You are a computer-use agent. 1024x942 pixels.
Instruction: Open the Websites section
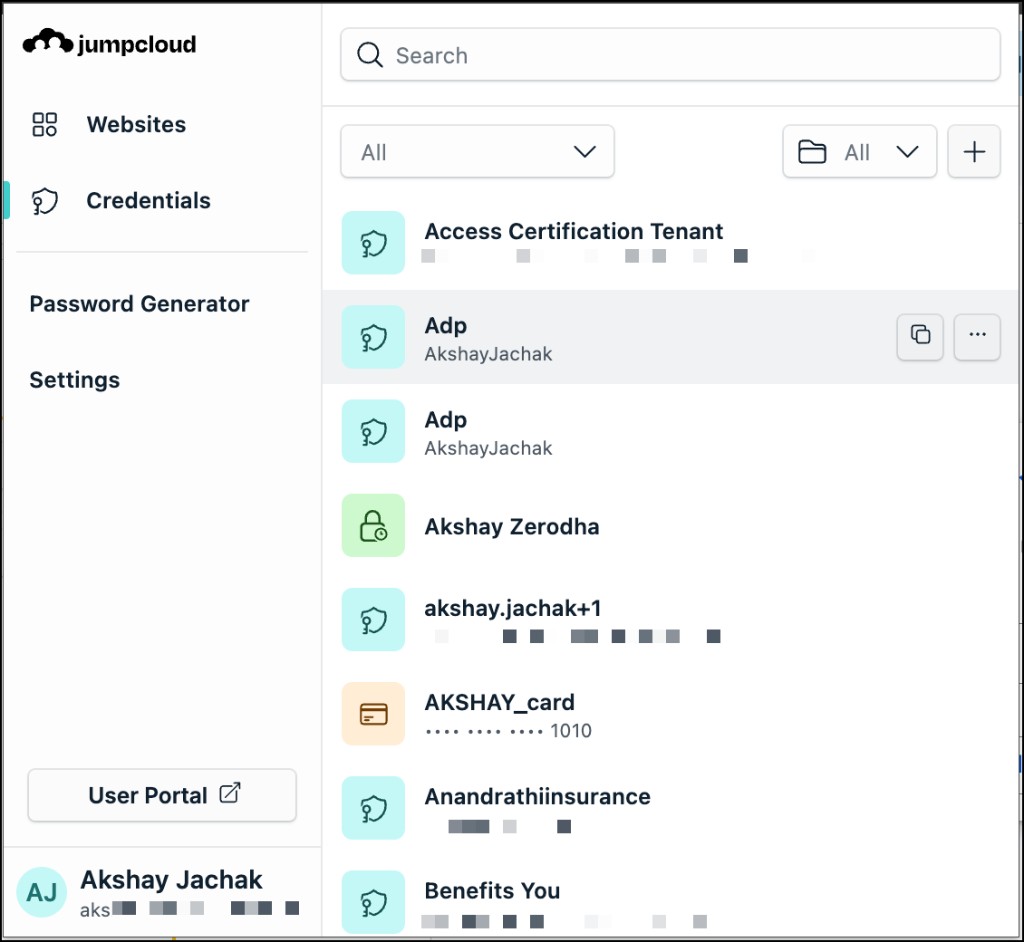pyautogui.click(x=136, y=124)
